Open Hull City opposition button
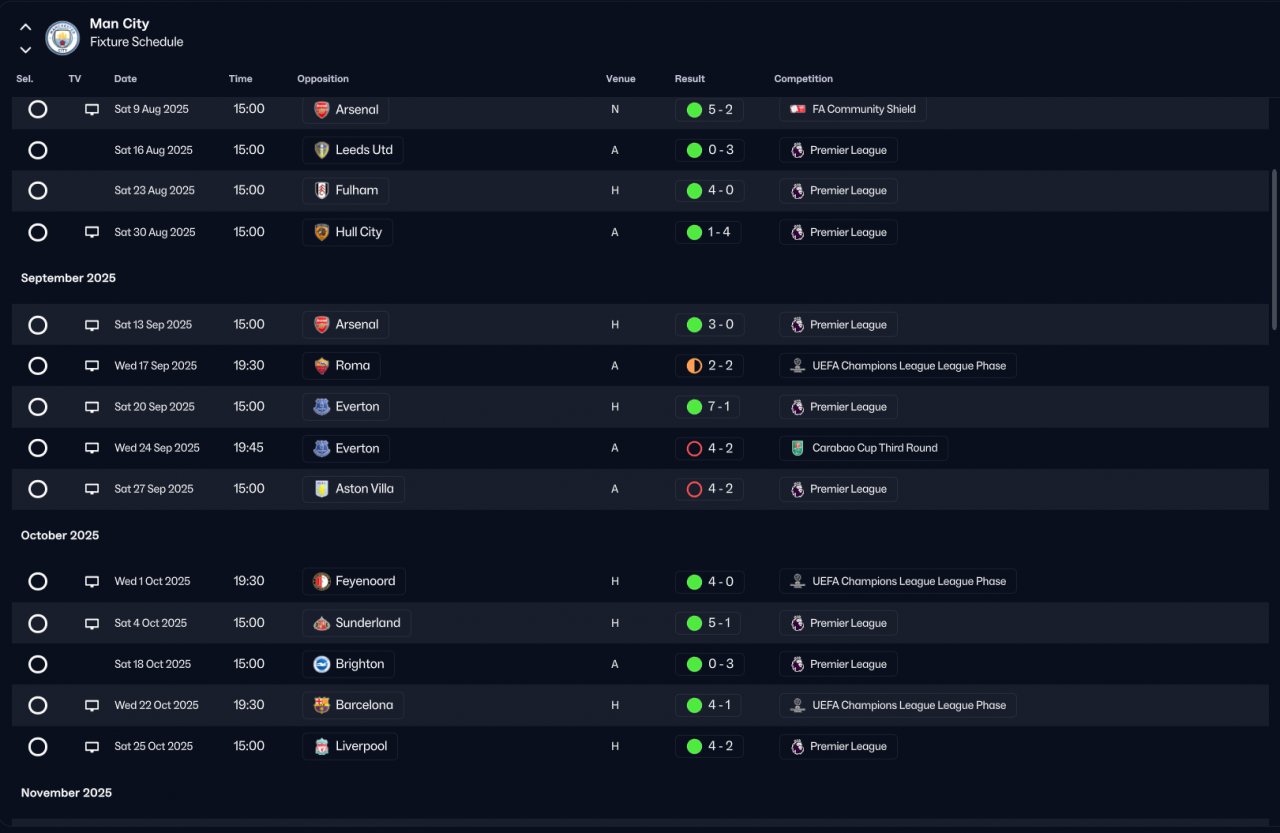 coord(348,232)
